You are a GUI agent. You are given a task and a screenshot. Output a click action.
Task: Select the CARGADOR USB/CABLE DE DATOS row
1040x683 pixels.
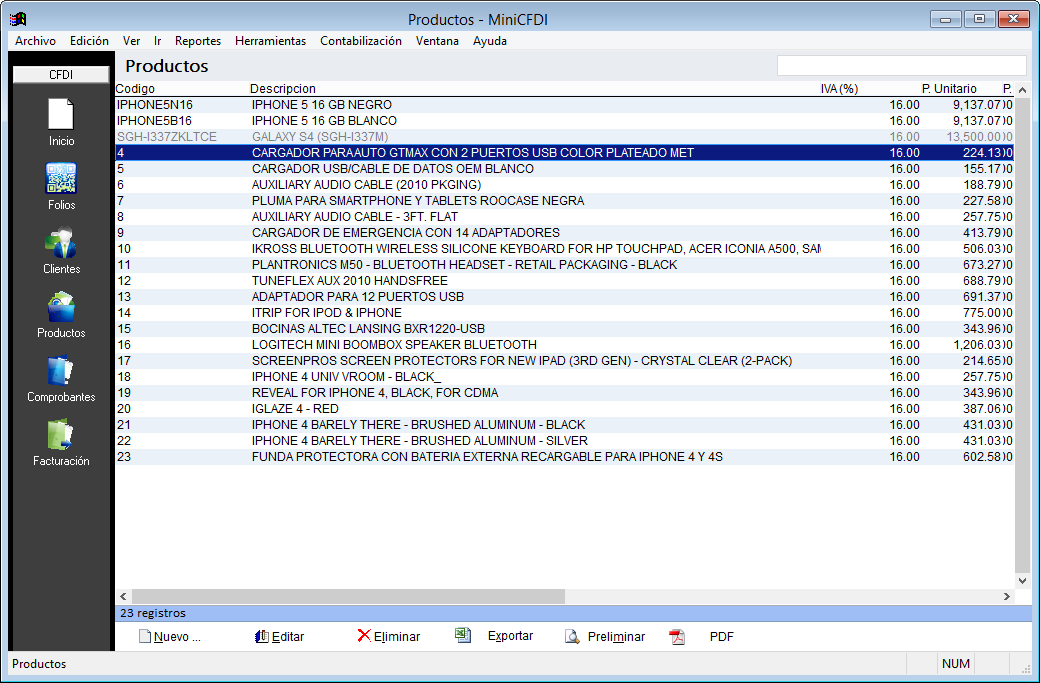[564, 168]
